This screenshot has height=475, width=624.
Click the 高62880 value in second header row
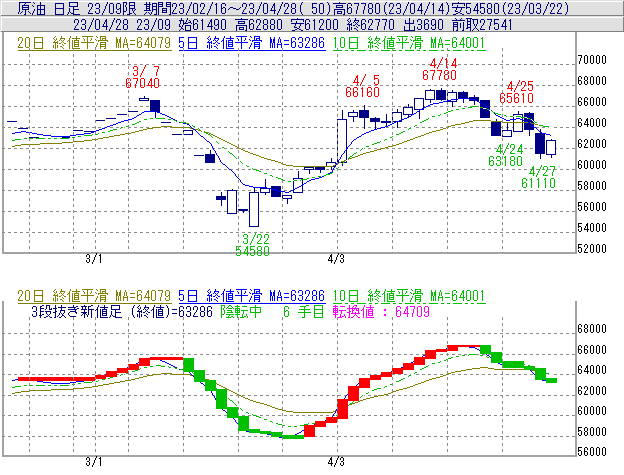[x=259, y=25]
